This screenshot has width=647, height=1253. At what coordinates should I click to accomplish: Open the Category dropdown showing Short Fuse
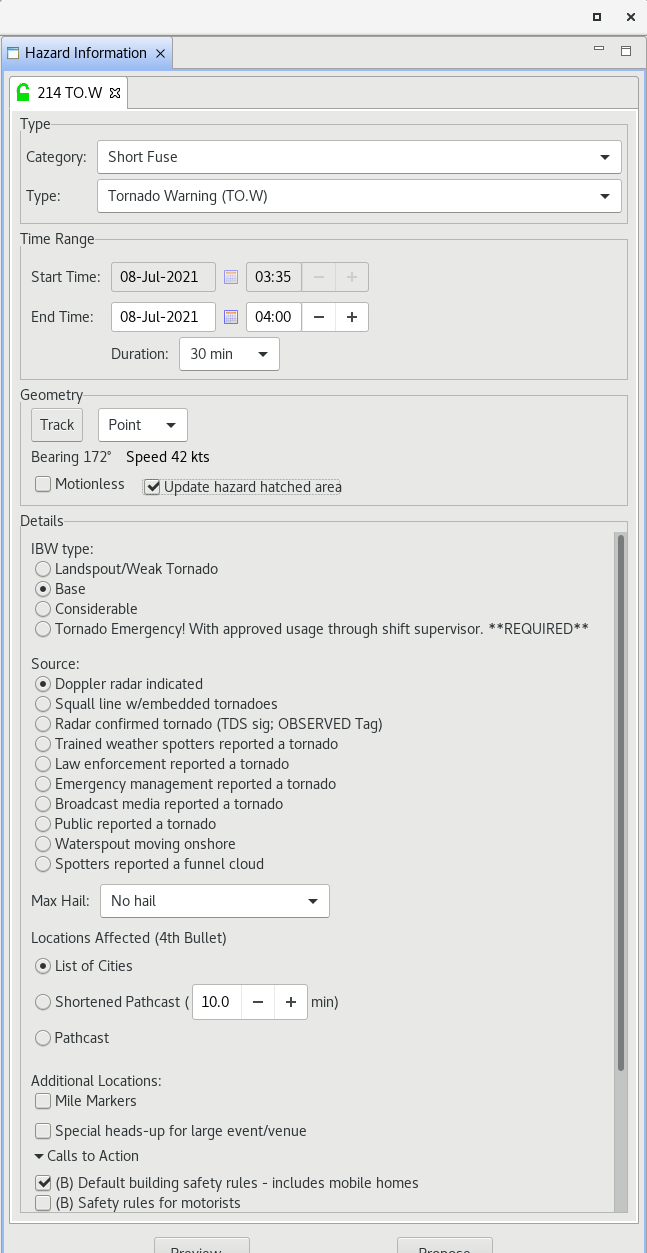[359, 157]
